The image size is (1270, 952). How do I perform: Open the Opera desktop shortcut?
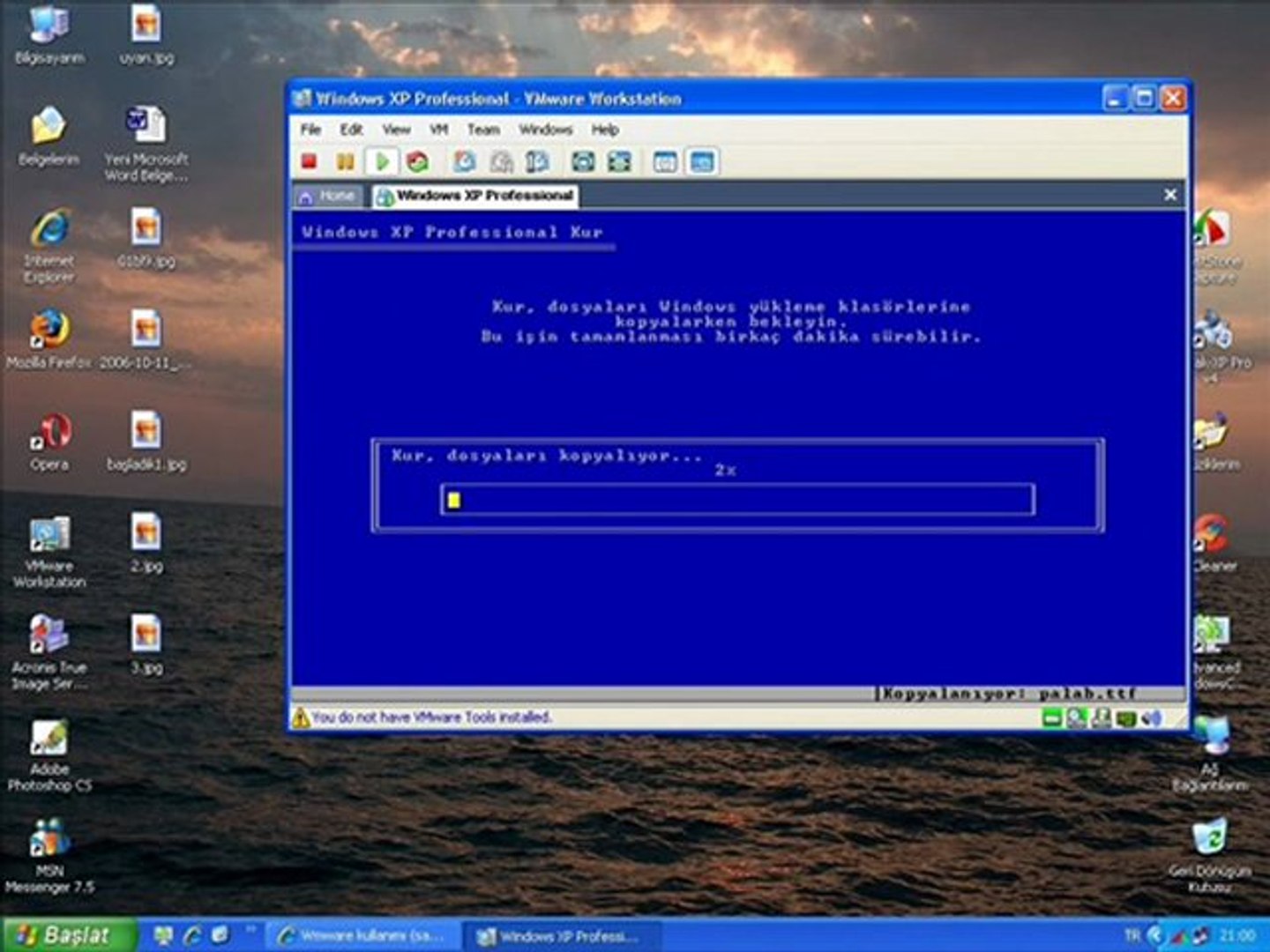(x=49, y=441)
